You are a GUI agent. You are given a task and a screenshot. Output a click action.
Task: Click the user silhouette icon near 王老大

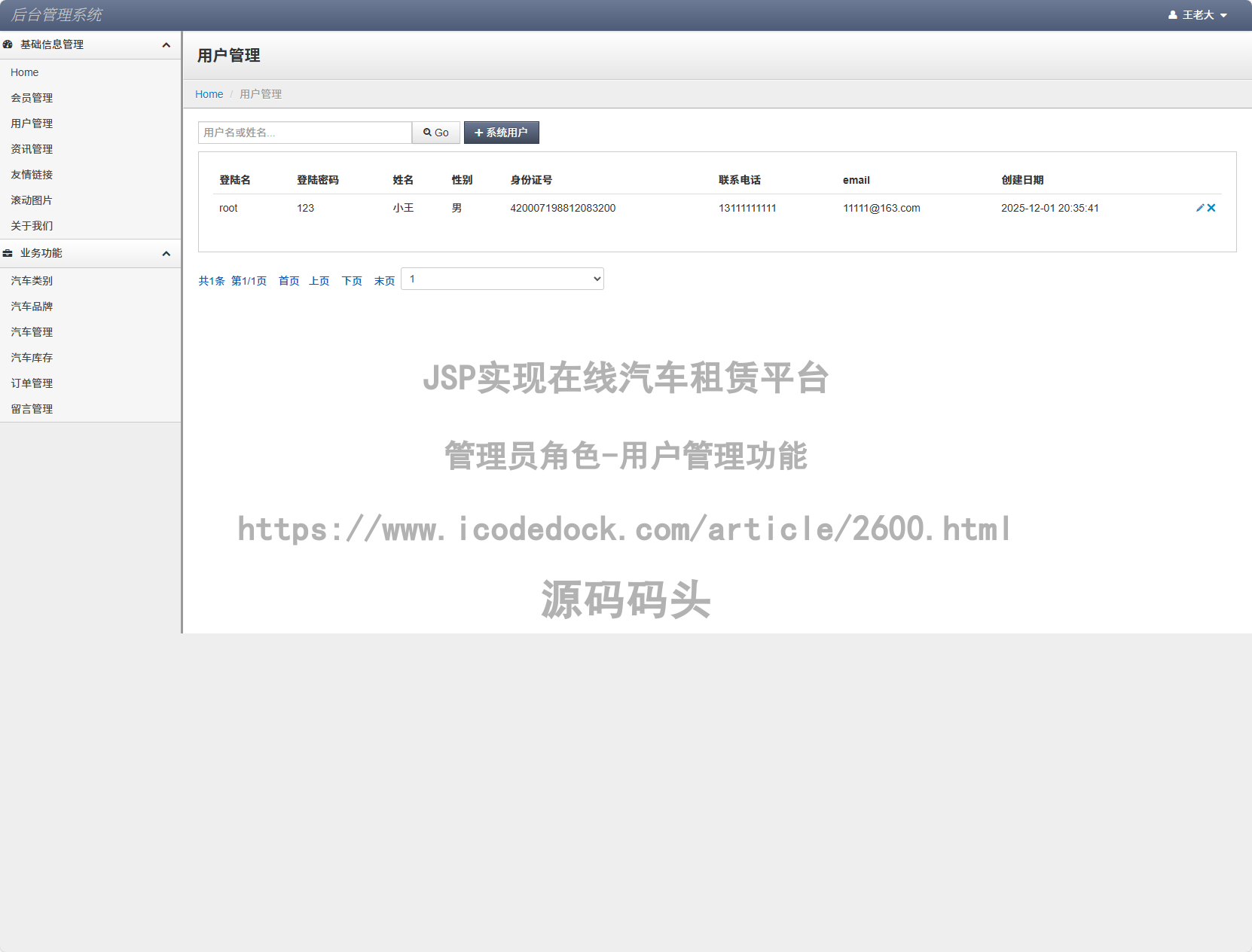coord(1172,14)
